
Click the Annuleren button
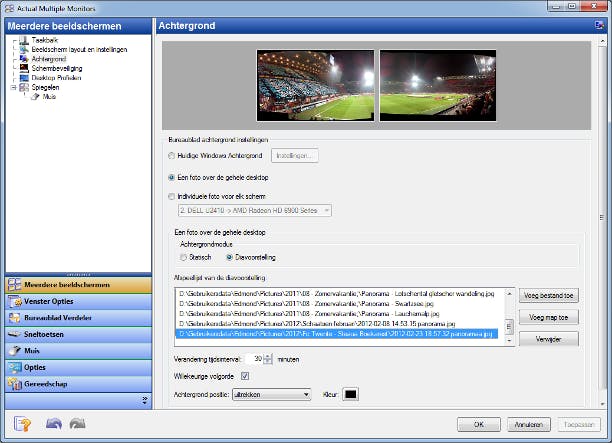click(528, 424)
